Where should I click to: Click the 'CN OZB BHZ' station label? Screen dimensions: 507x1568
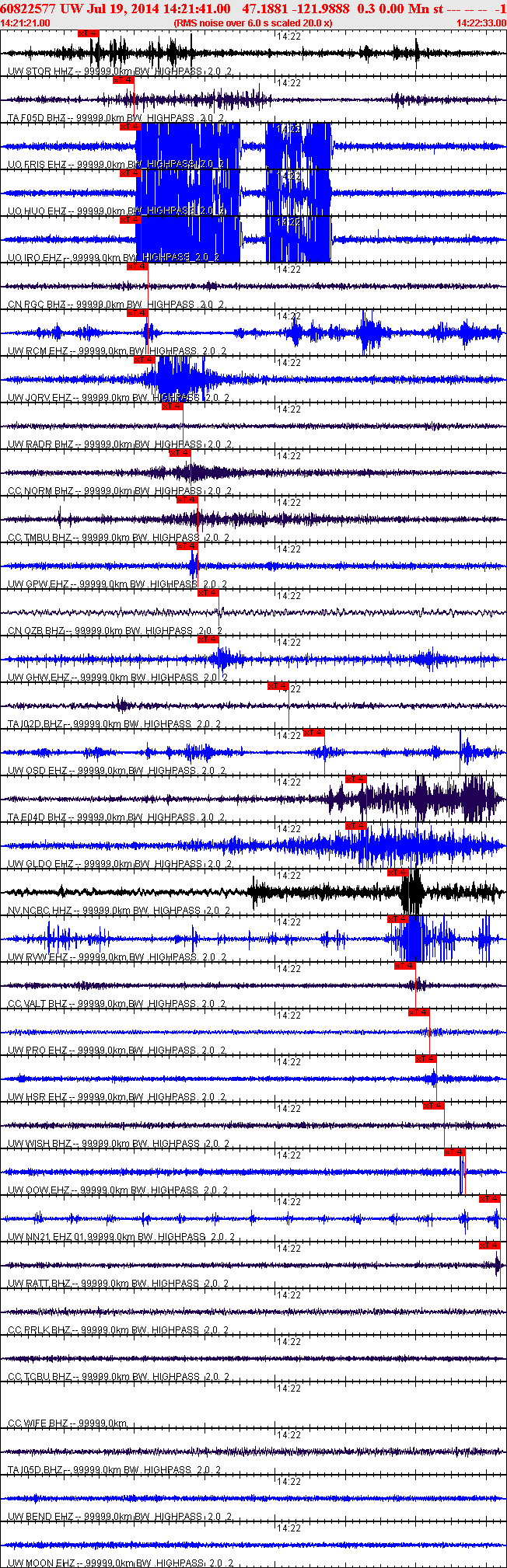(36, 631)
